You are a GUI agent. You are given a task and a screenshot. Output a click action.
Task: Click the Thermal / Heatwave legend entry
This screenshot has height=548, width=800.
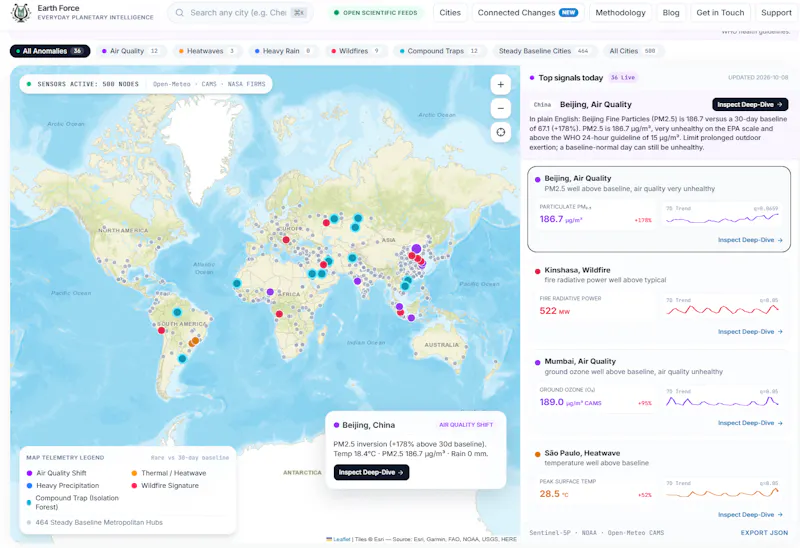click(169, 473)
